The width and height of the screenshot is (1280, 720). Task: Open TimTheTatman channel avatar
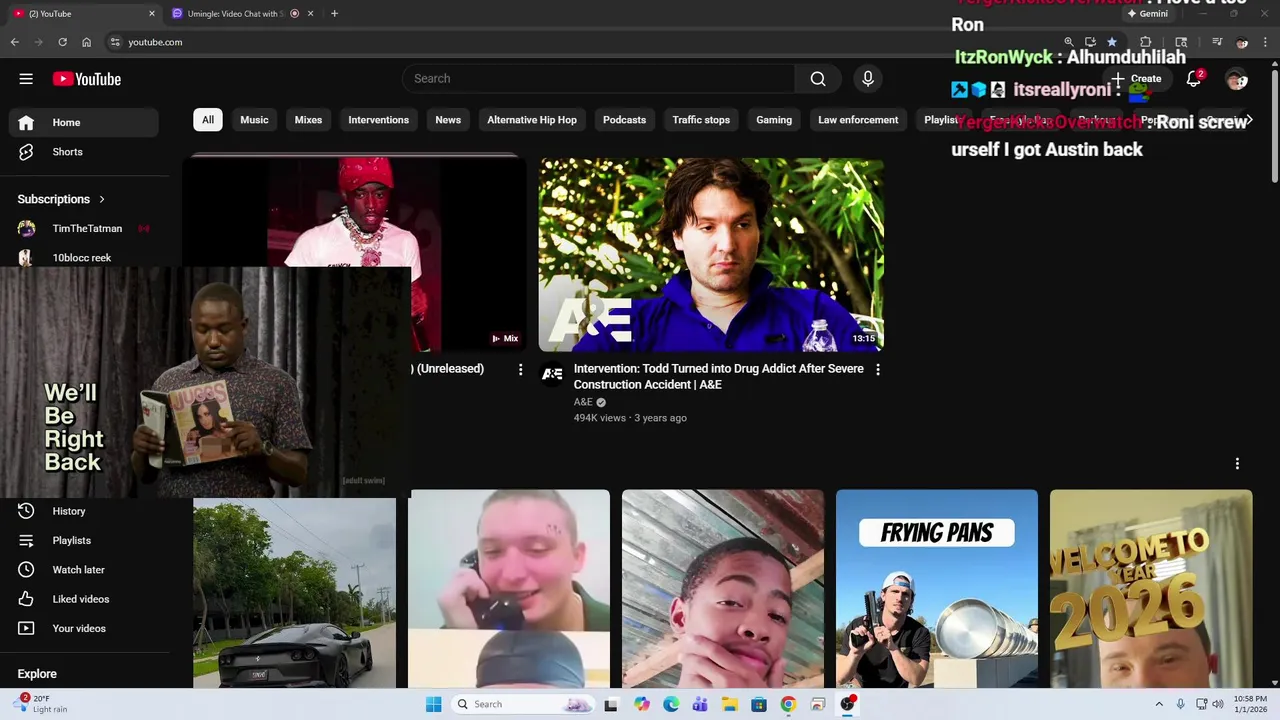(26, 228)
